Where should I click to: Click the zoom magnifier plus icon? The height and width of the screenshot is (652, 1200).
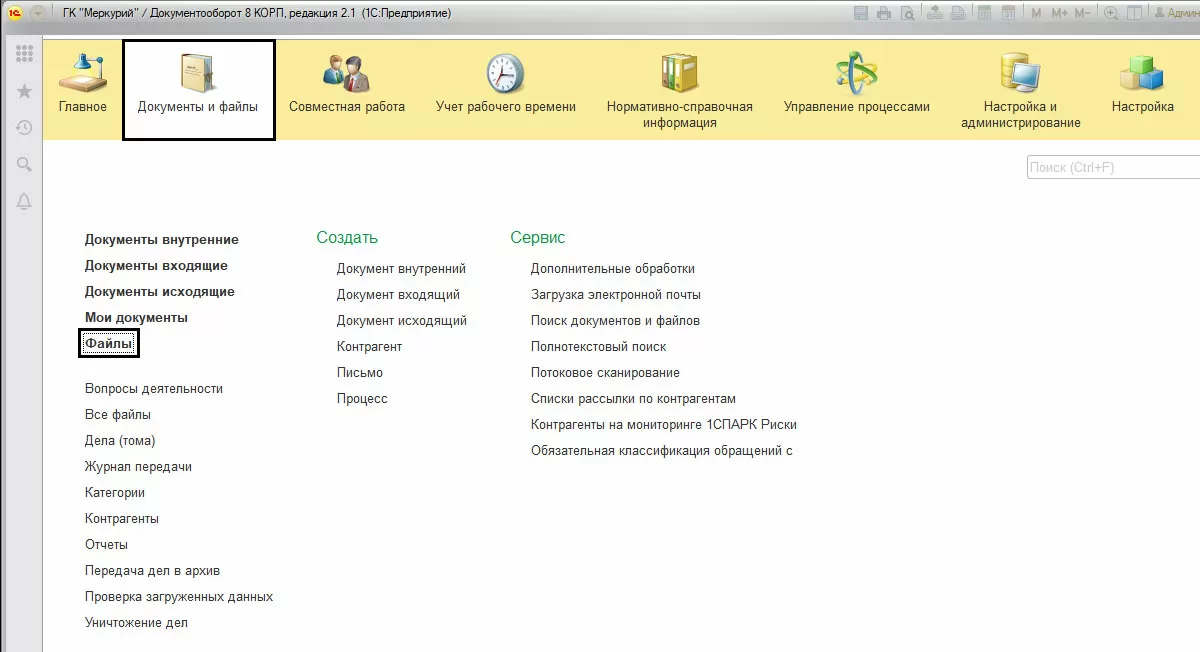point(1111,13)
